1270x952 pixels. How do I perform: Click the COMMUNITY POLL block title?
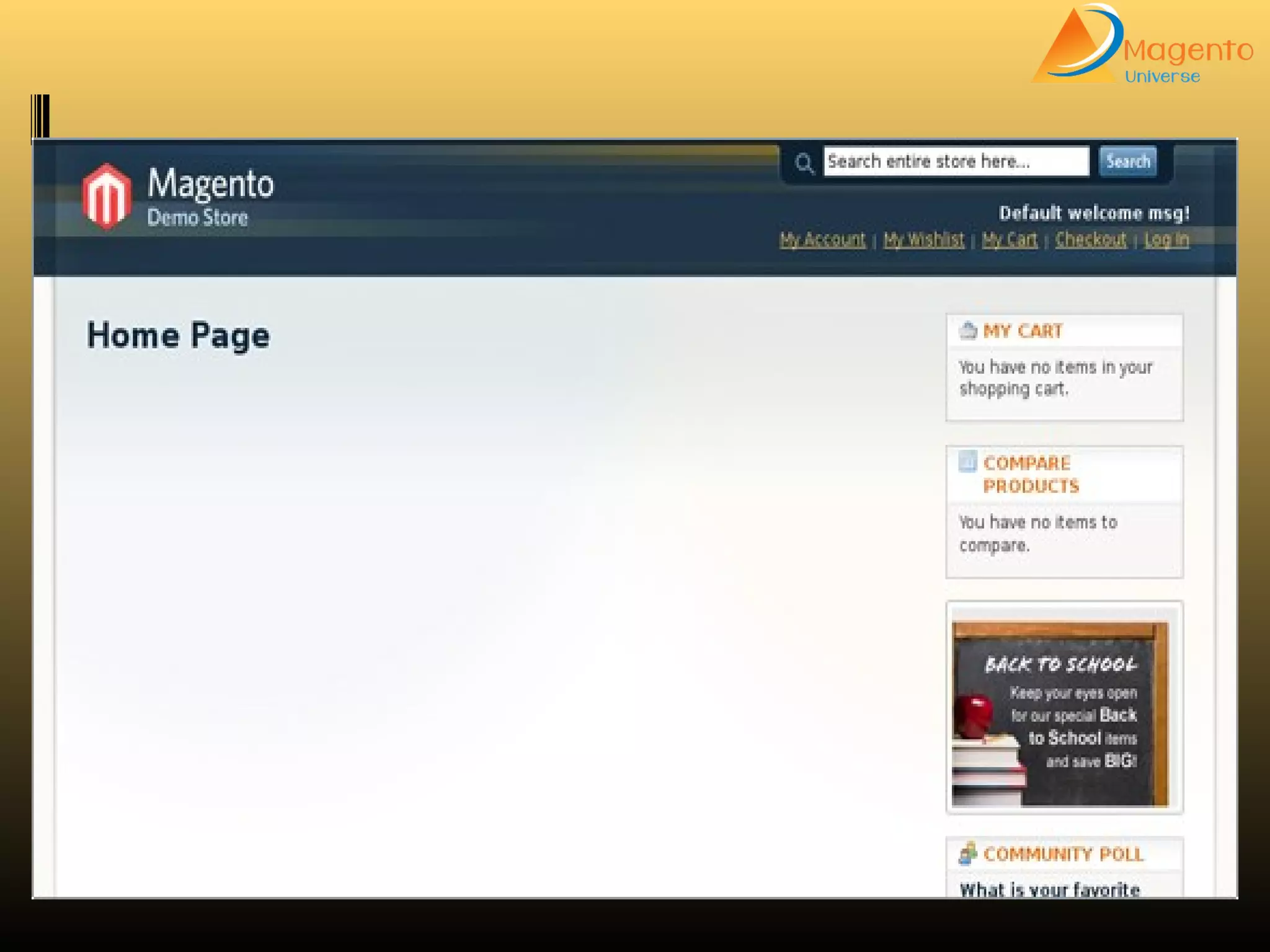(x=1063, y=854)
